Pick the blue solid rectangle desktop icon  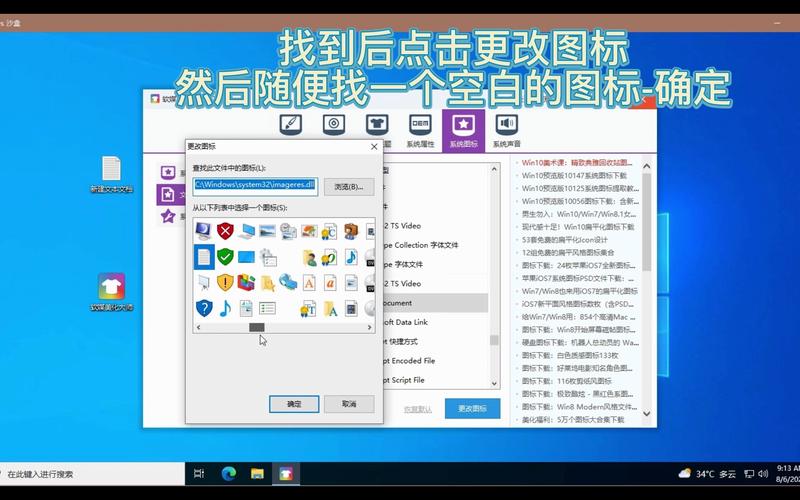[246, 257]
